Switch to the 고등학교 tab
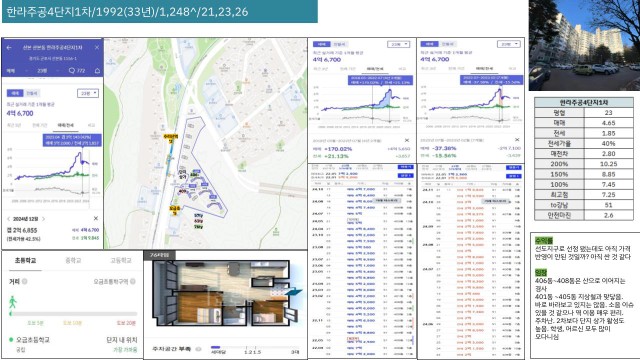Viewport: 640px width, 360px height. point(121,260)
